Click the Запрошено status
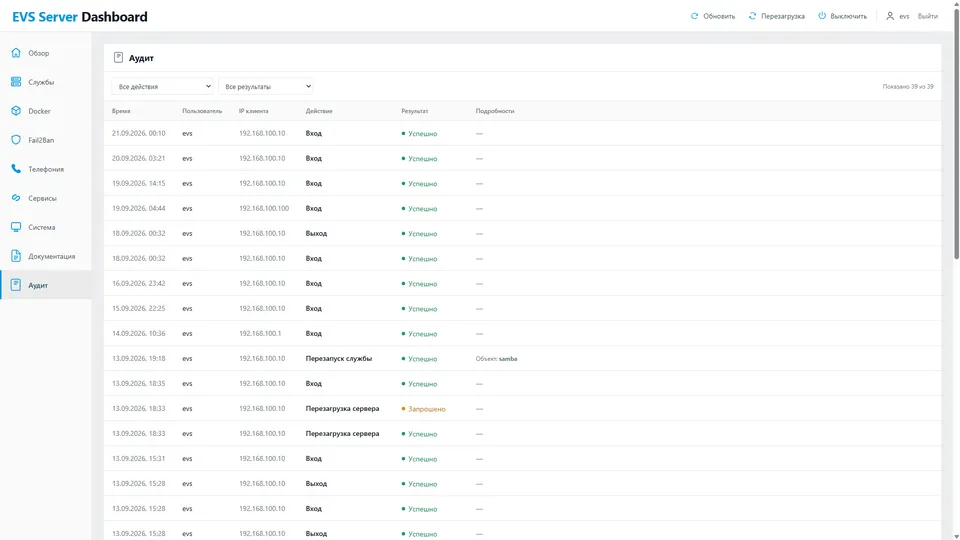Image resolution: width=960 pixels, height=540 pixels. [x=424, y=409]
